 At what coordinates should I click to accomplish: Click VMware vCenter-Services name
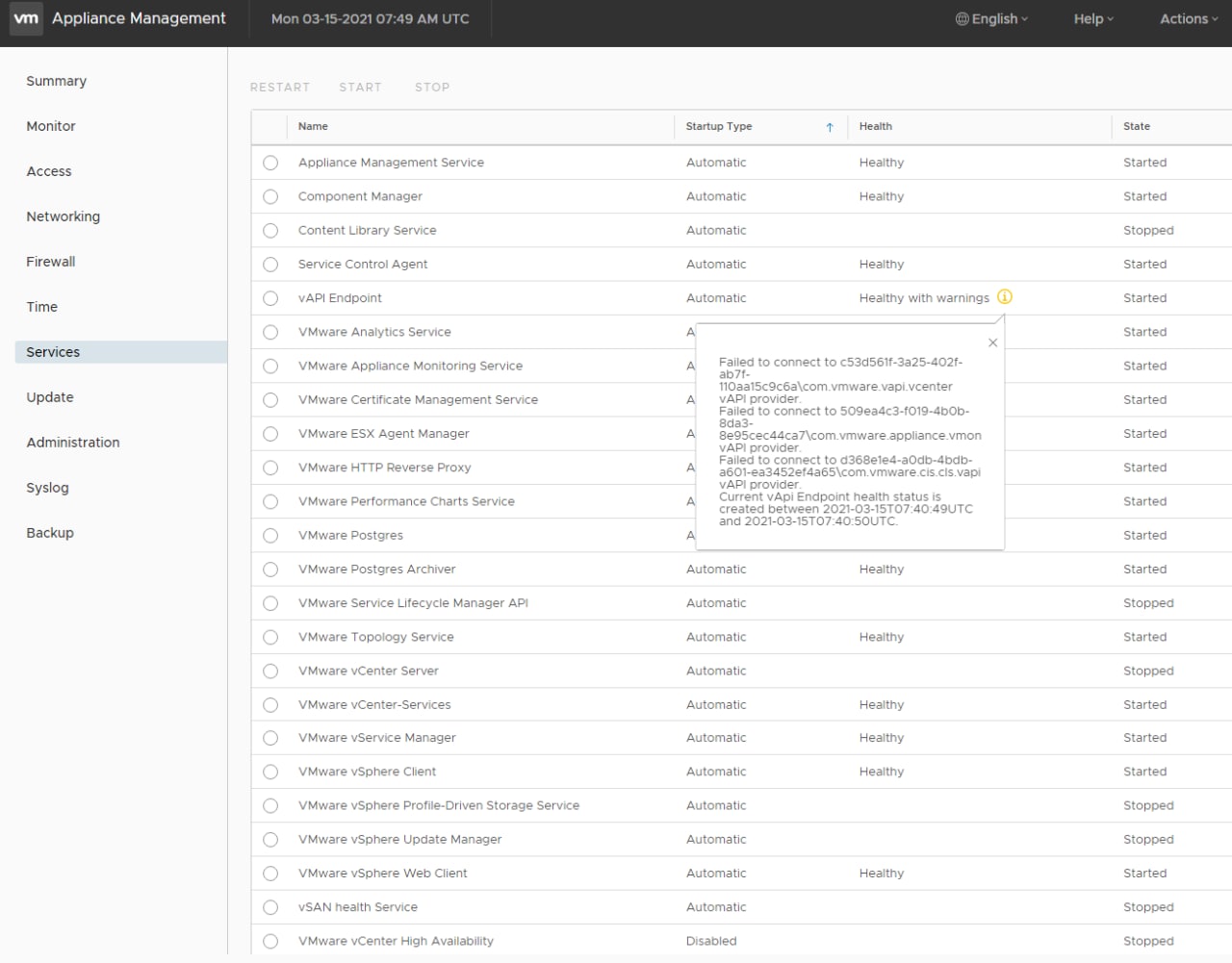[x=374, y=704]
